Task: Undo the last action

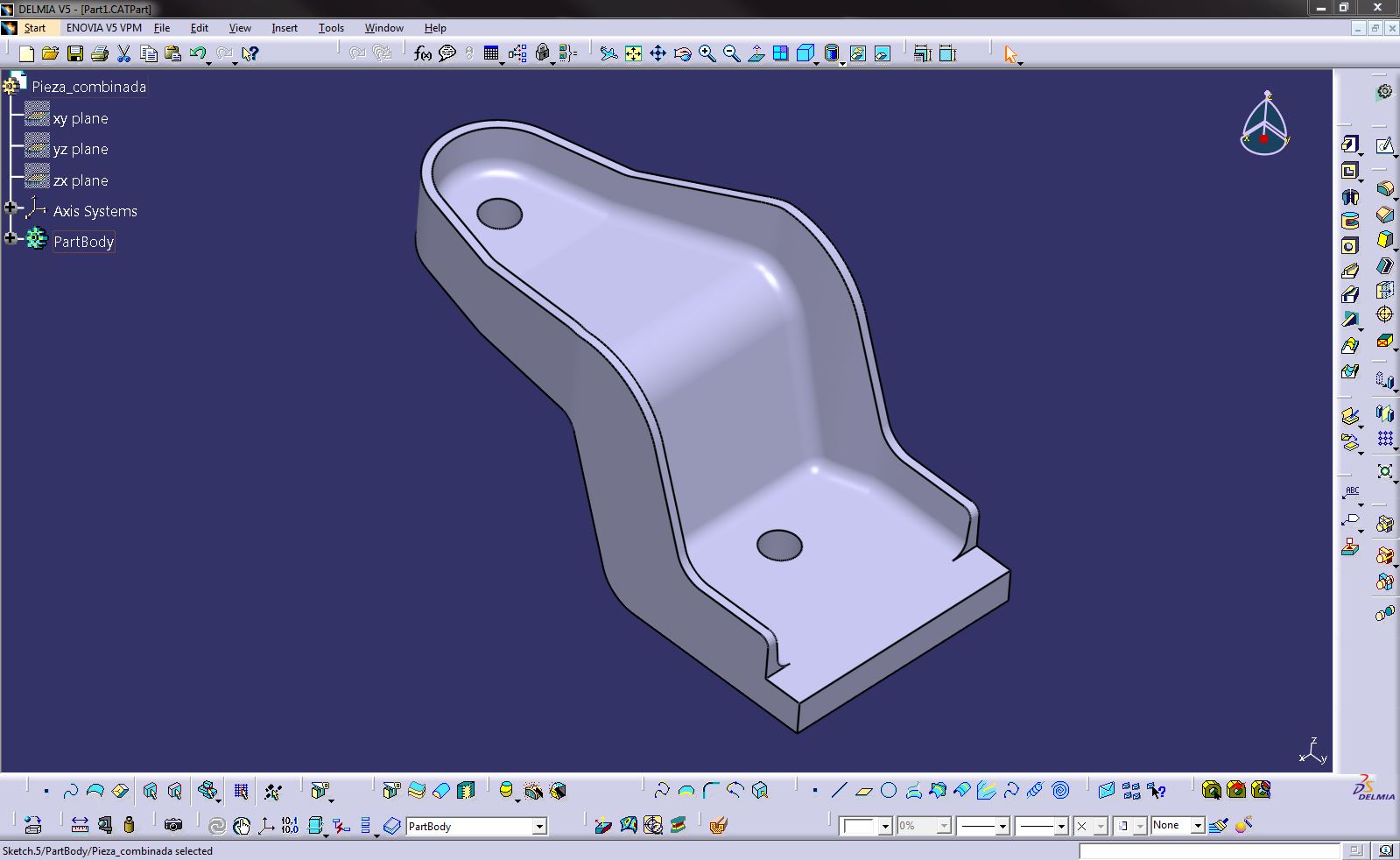Action: coord(197,53)
